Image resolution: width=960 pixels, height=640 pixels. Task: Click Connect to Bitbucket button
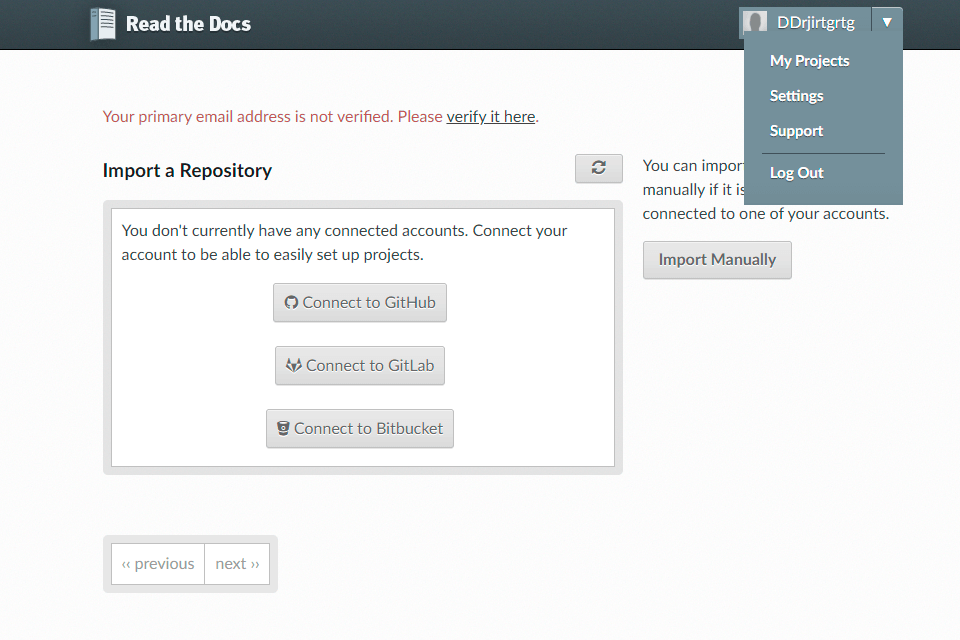360,429
